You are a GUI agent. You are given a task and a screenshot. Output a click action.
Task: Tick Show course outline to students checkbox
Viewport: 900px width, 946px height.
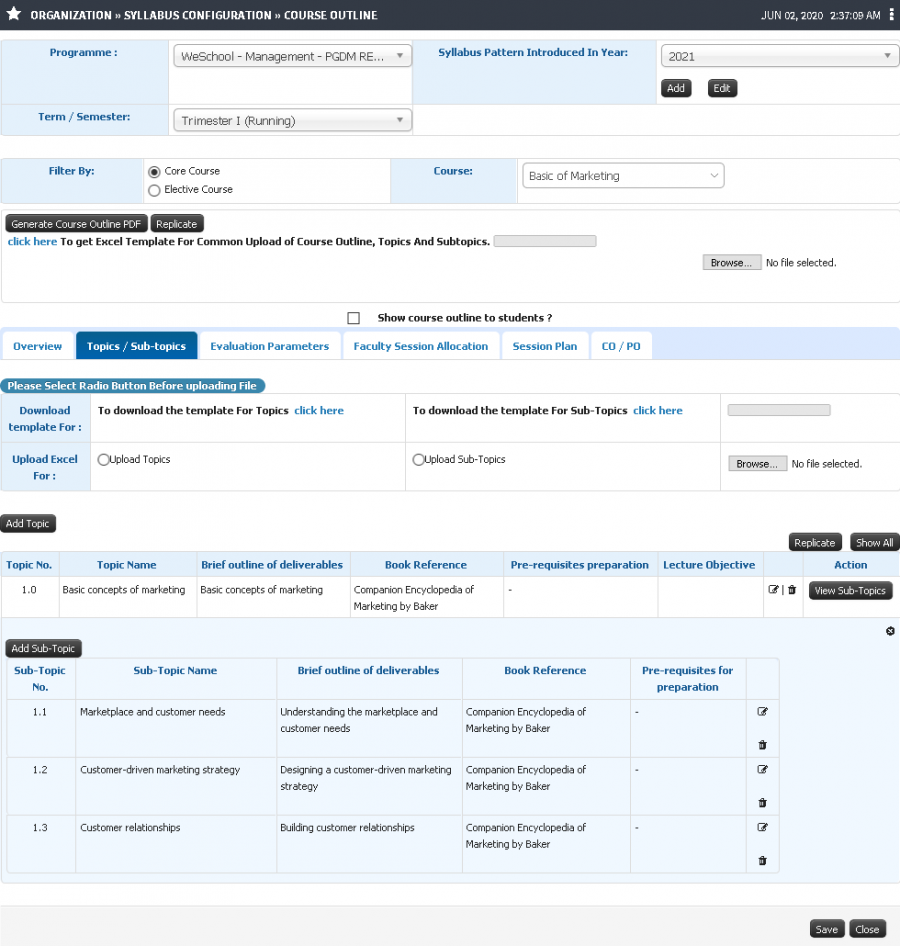pyautogui.click(x=353, y=318)
